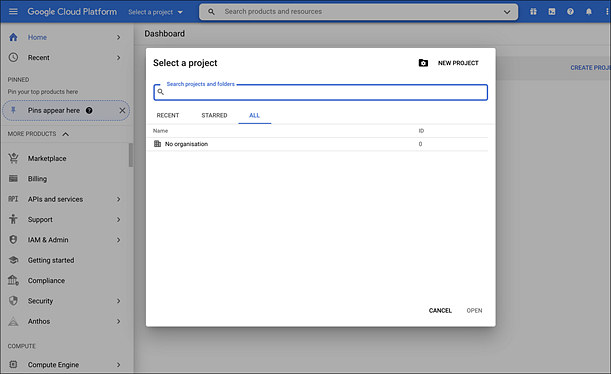This screenshot has width=611, height=374.
Task: Click the Pins appear here help icon
Action: point(89,111)
